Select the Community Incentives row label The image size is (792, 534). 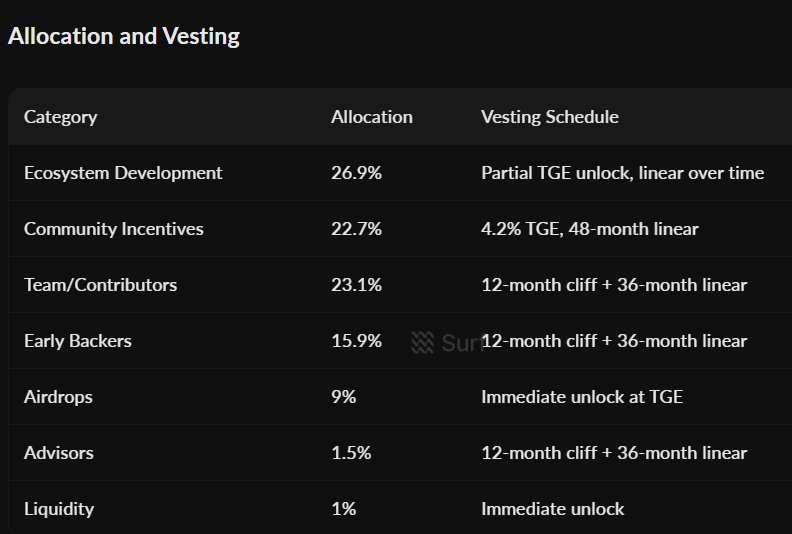[x=113, y=229]
